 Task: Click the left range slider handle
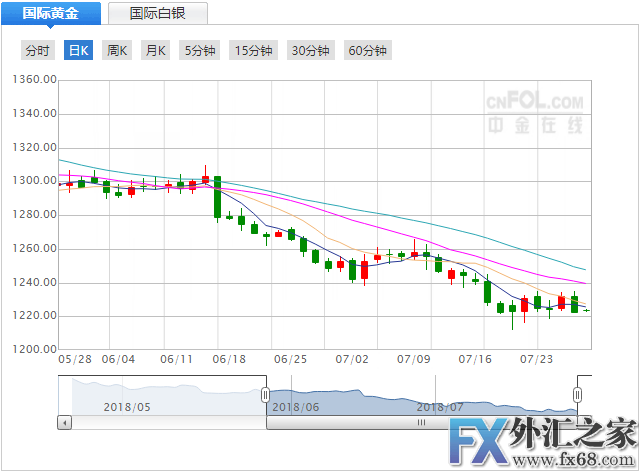pyautogui.click(x=265, y=395)
